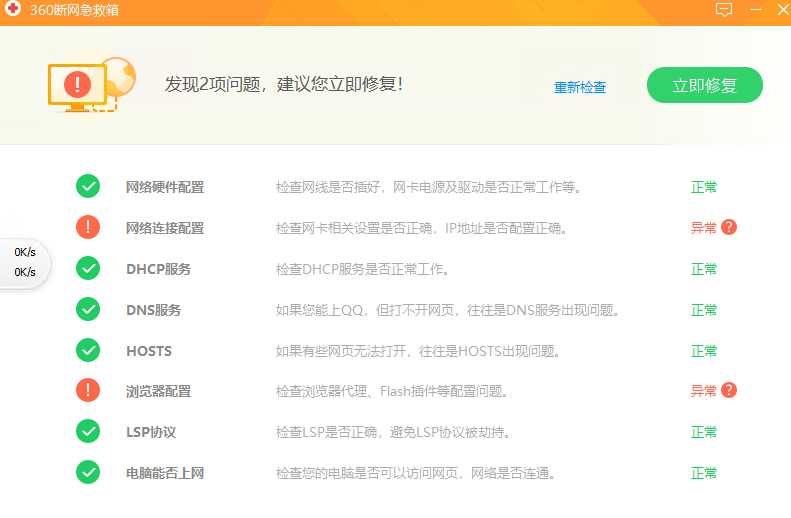Click the description mentioning 如果您能上QQ
791x518 pixels.
(x=447, y=310)
